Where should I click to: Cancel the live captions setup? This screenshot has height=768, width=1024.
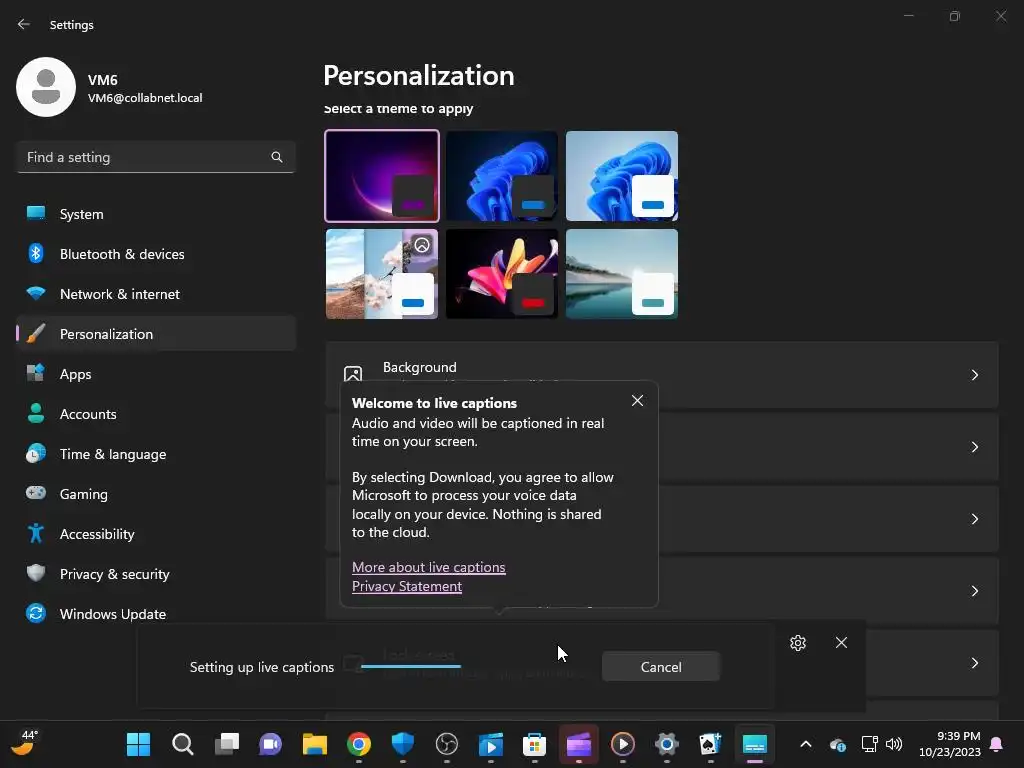pyautogui.click(x=661, y=667)
